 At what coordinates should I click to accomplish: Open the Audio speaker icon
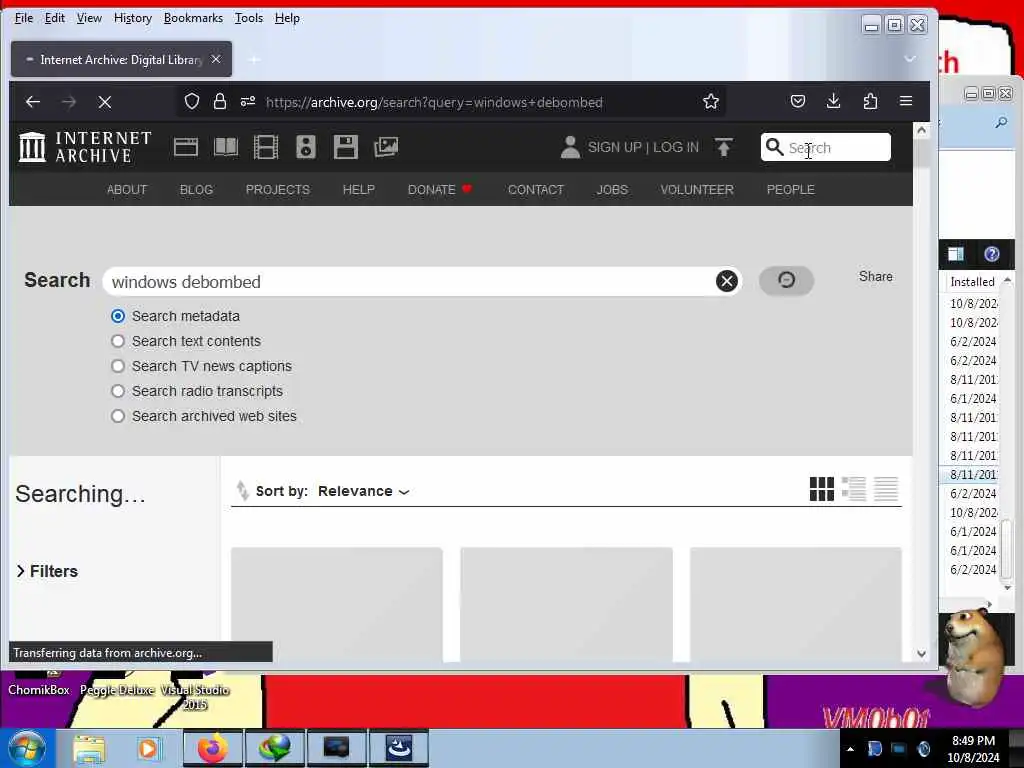306,147
